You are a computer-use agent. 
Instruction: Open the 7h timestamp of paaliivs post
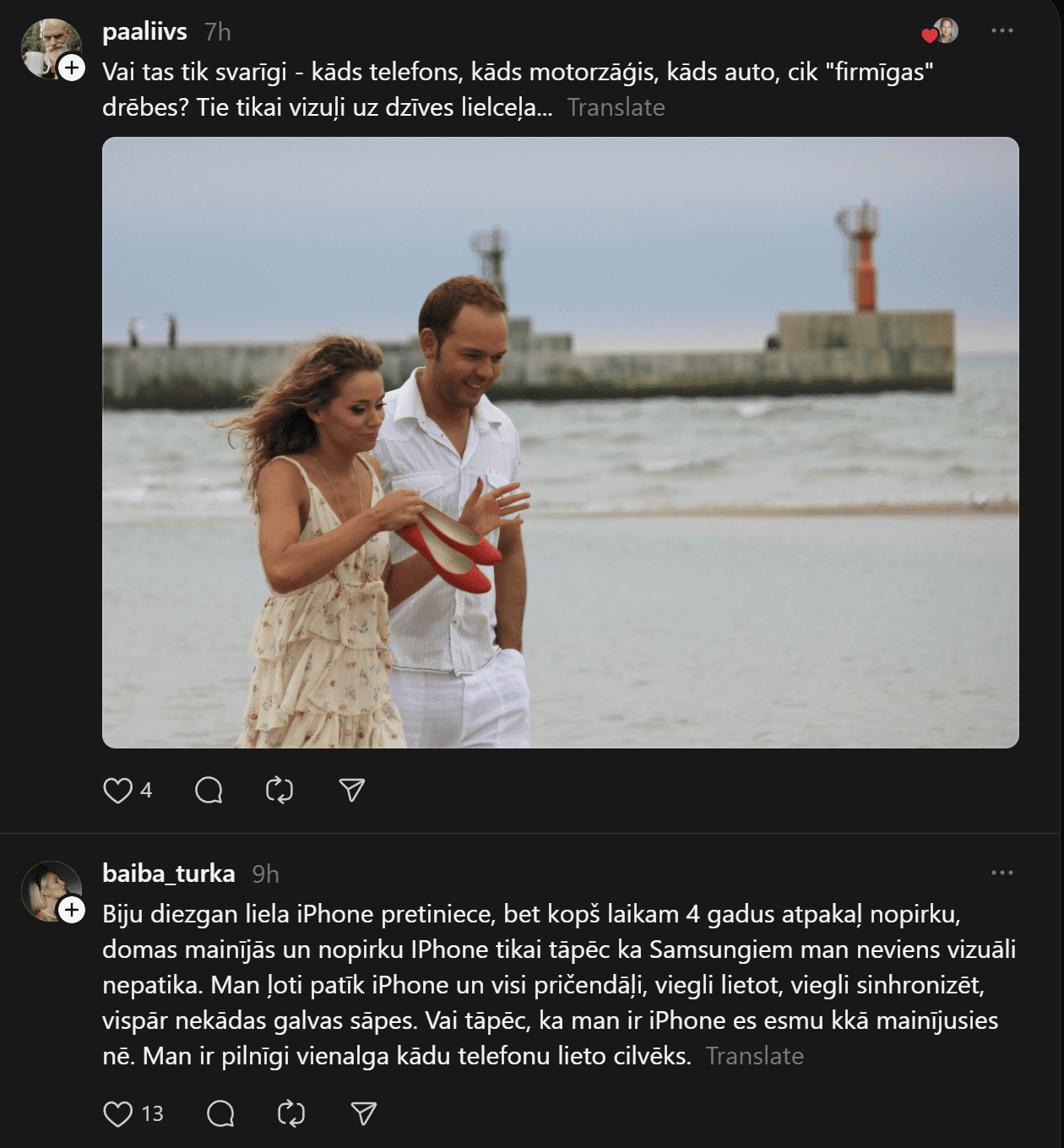pyautogui.click(x=217, y=32)
